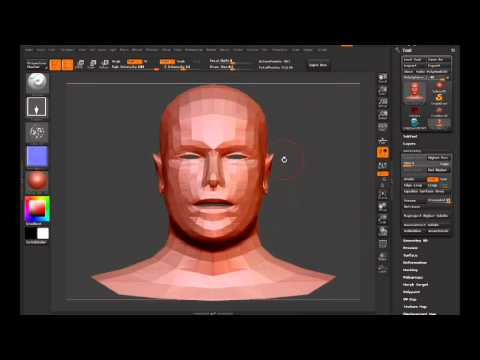Open the current alpha selector
The height and width of the screenshot is (360, 480).
point(37,133)
